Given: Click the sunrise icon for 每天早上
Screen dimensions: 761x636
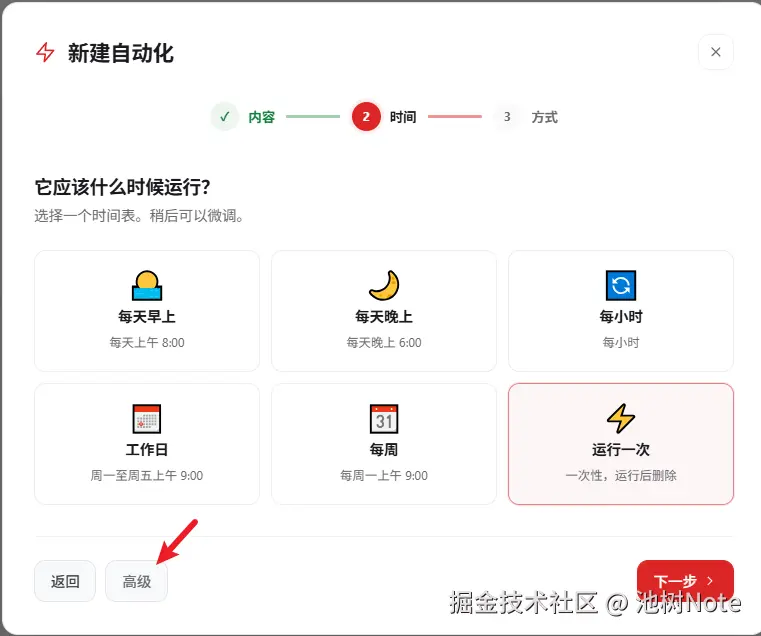Looking at the screenshot, I should pos(147,285).
